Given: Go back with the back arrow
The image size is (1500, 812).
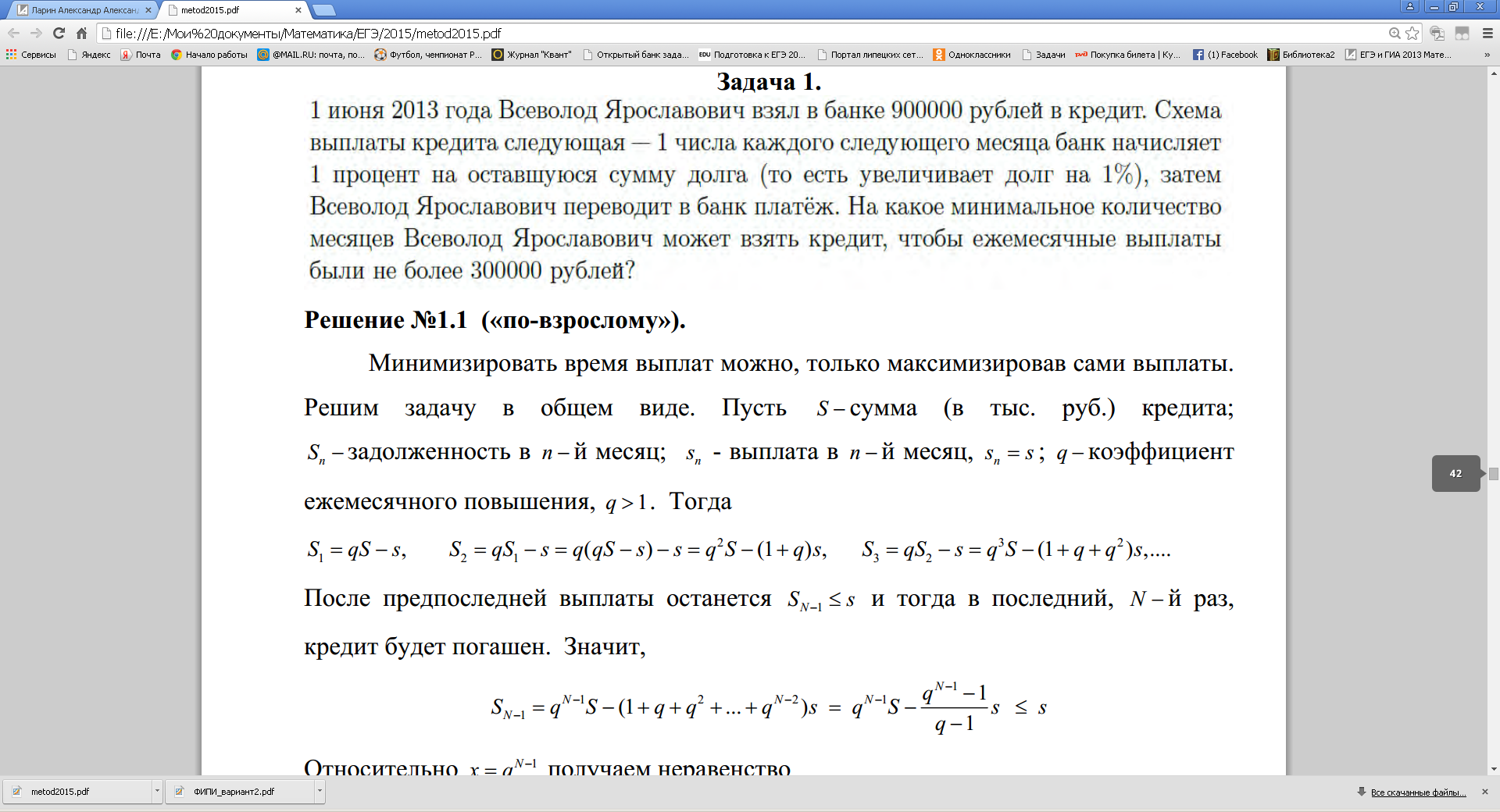Looking at the screenshot, I should pos(13,33).
